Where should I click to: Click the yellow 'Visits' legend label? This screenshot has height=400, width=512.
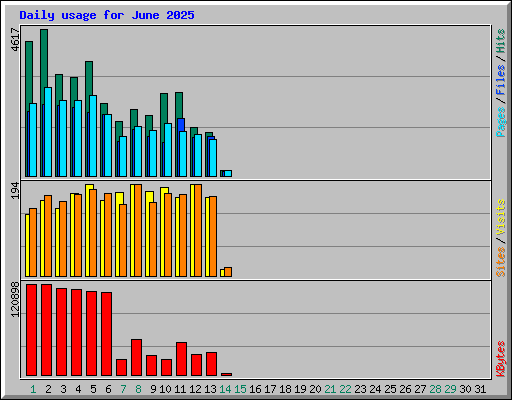pos(501,218)
